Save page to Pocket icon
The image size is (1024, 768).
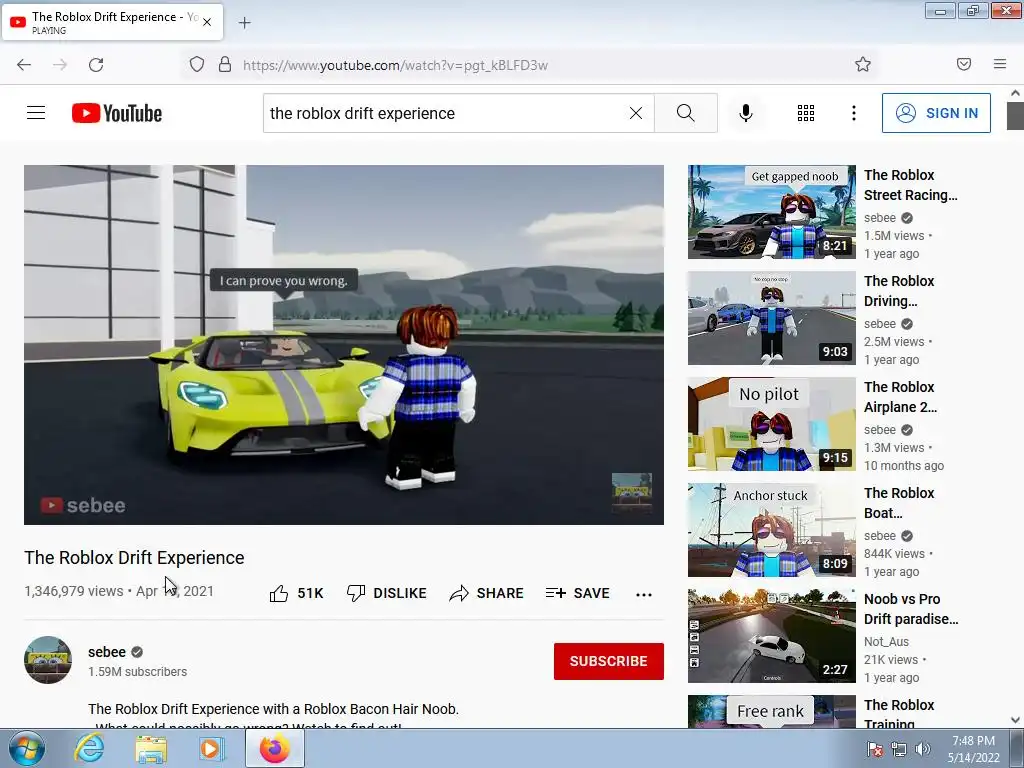pyautogui.click(x=963, y=64)
